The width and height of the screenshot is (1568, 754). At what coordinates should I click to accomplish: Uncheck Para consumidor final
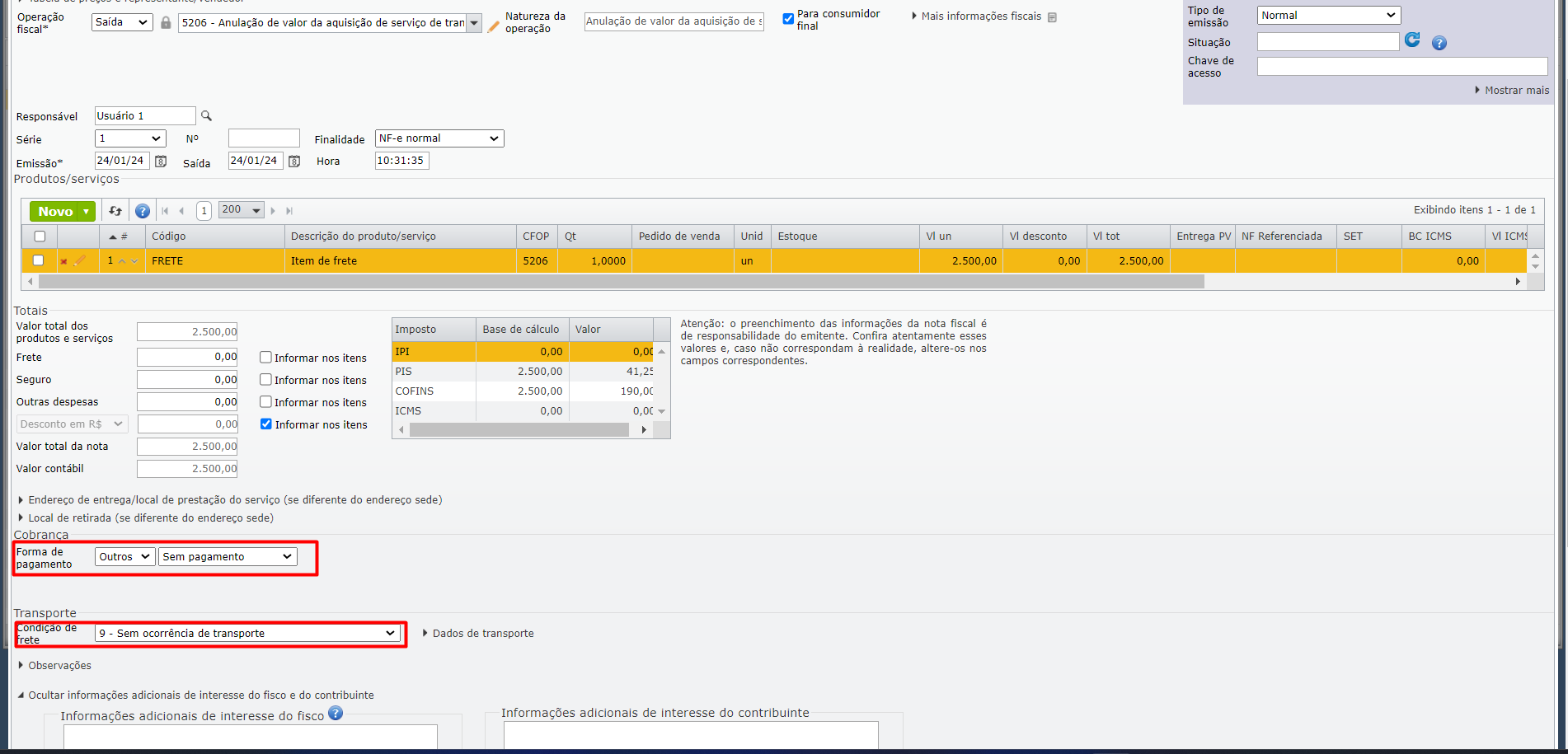(x=788, y=18)
